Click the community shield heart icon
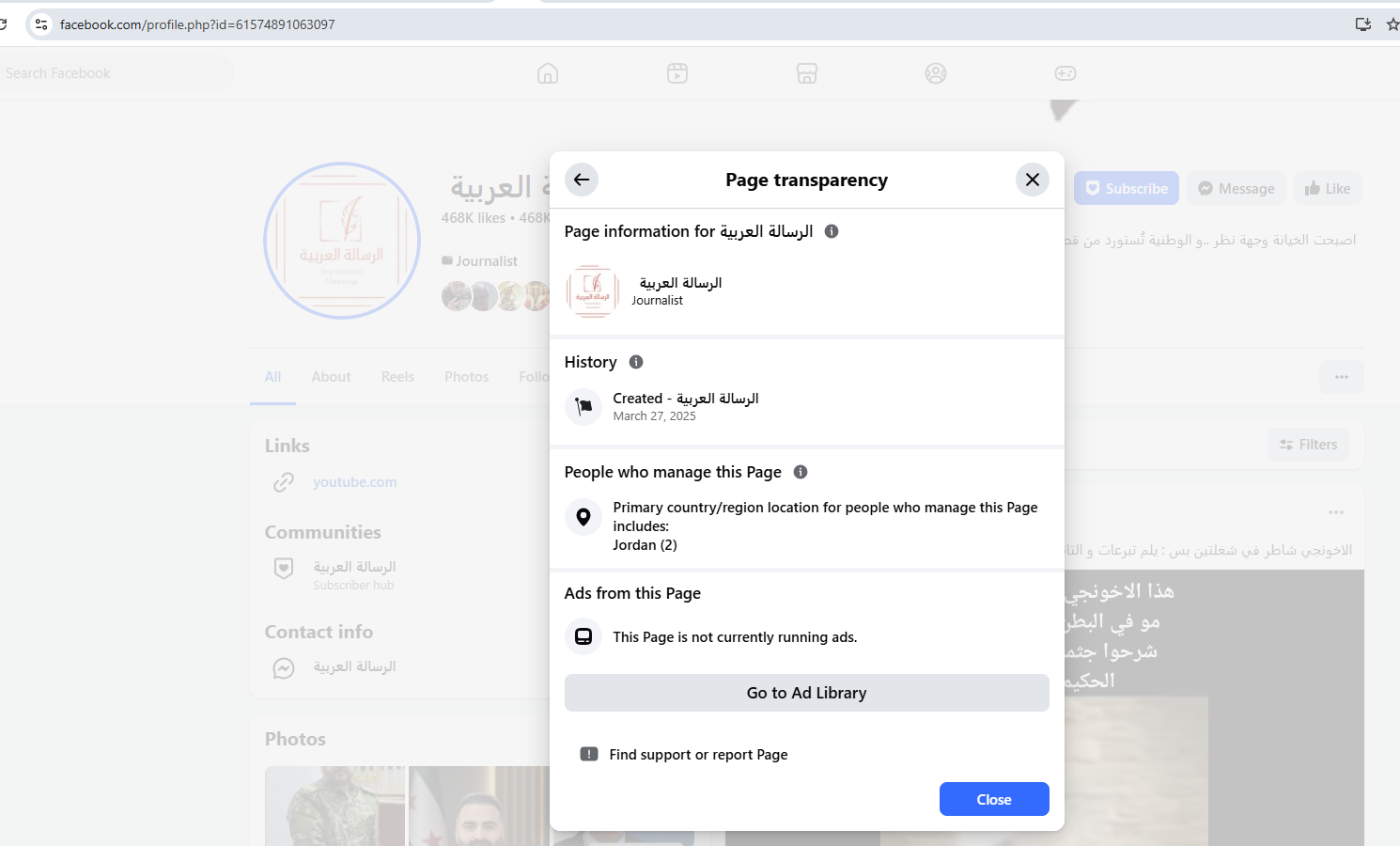 tap(284, 568)
